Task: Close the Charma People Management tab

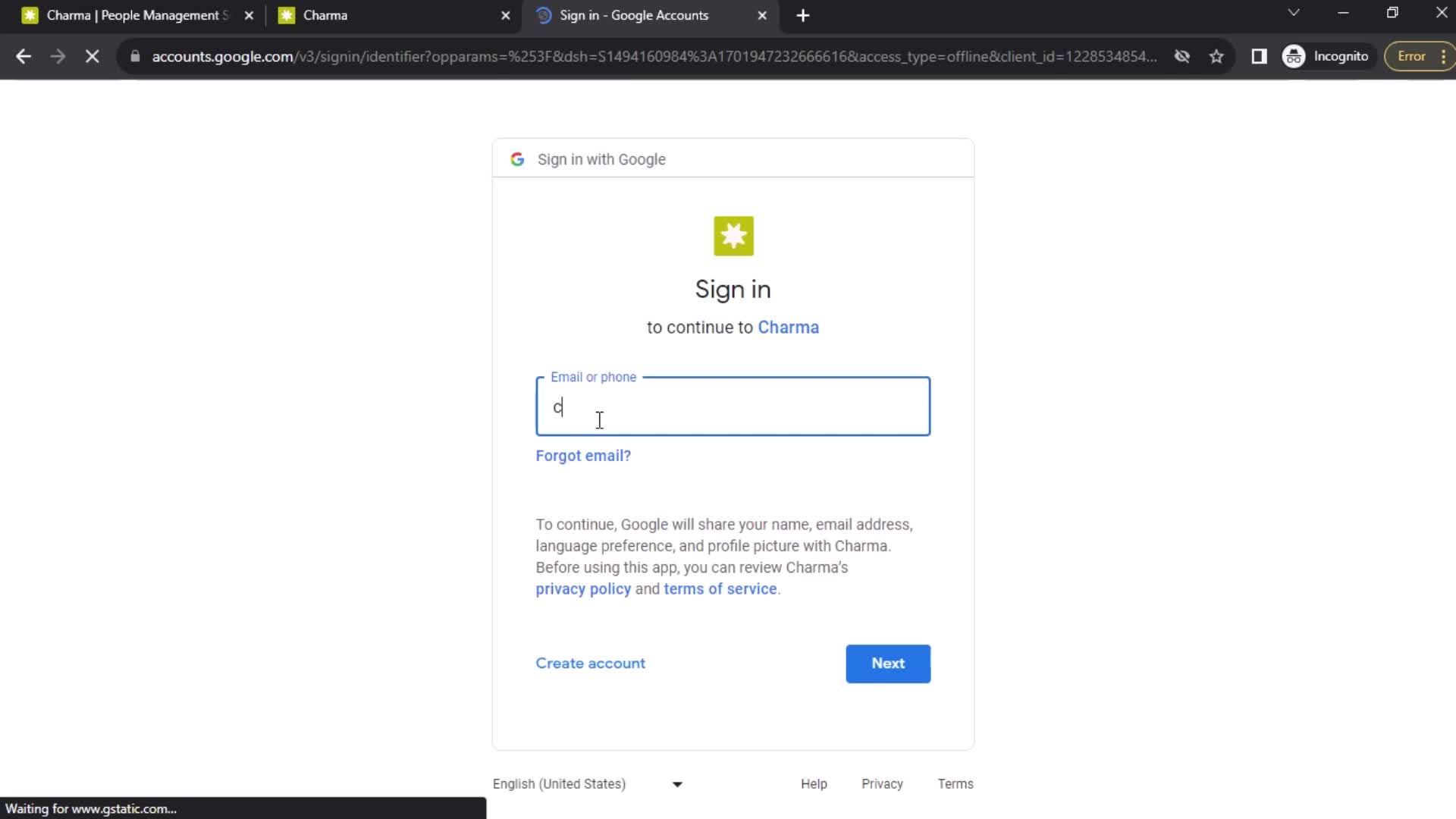Action: (249, 15)
